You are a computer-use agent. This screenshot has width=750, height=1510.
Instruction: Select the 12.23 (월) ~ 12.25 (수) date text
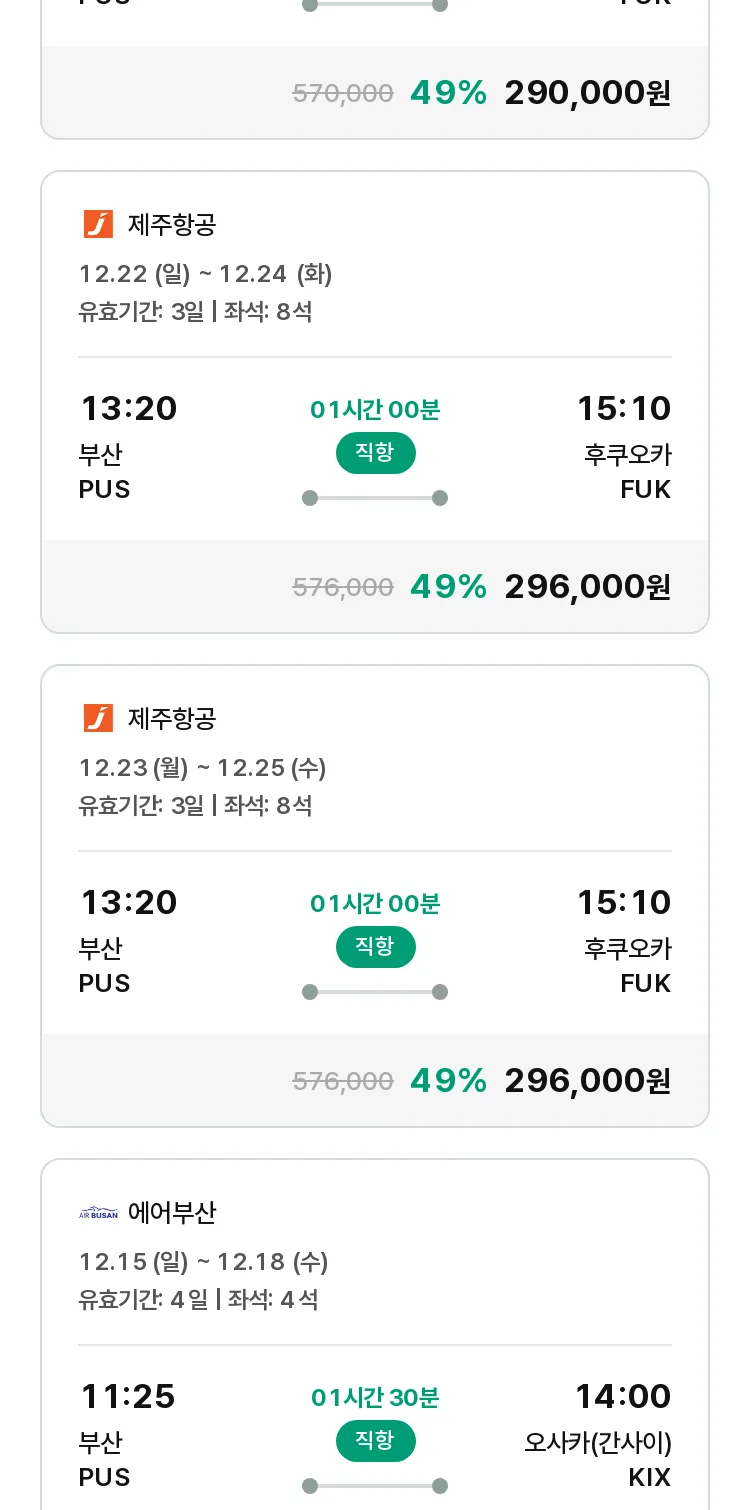point(203,768)
